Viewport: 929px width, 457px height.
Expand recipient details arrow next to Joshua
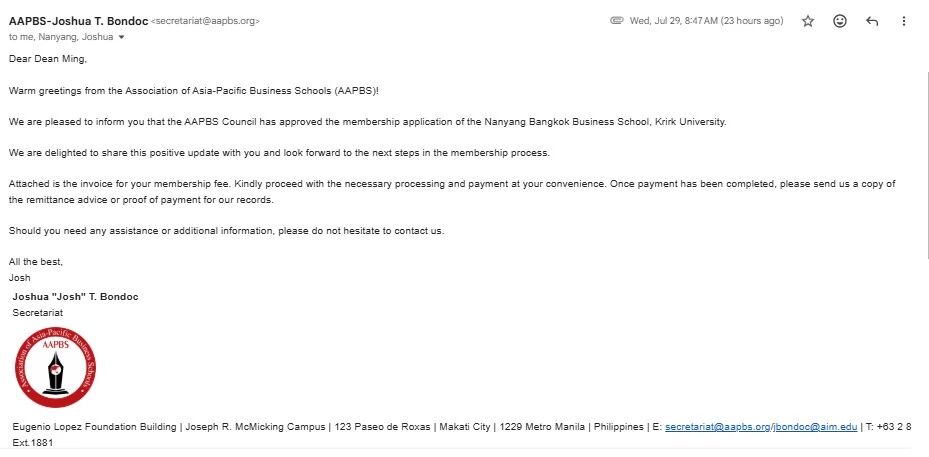(x=121, y=37)
